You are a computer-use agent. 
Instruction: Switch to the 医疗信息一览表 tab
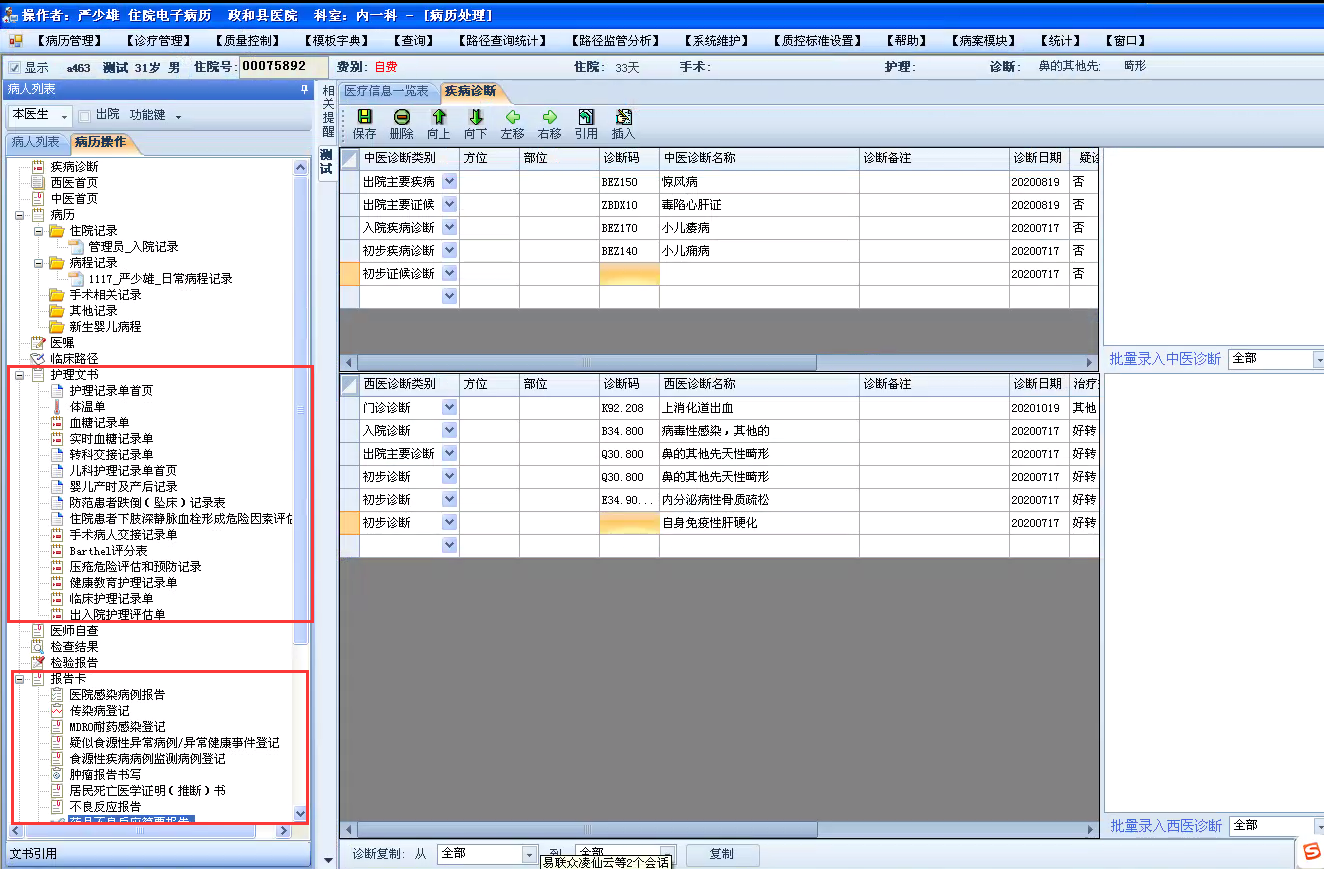tap(387, 91)
